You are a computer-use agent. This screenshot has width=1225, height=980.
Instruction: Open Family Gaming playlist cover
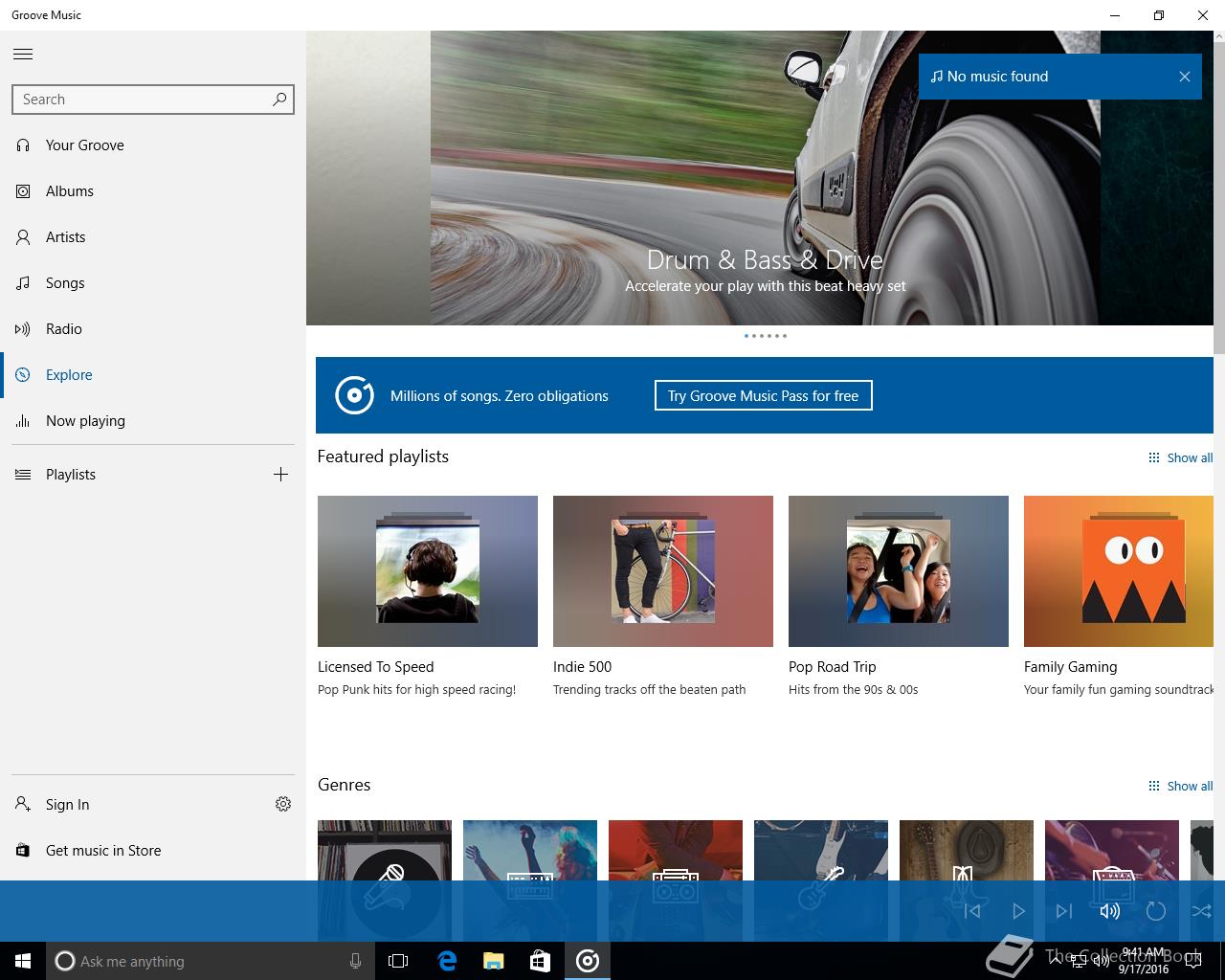(1119, 571)
